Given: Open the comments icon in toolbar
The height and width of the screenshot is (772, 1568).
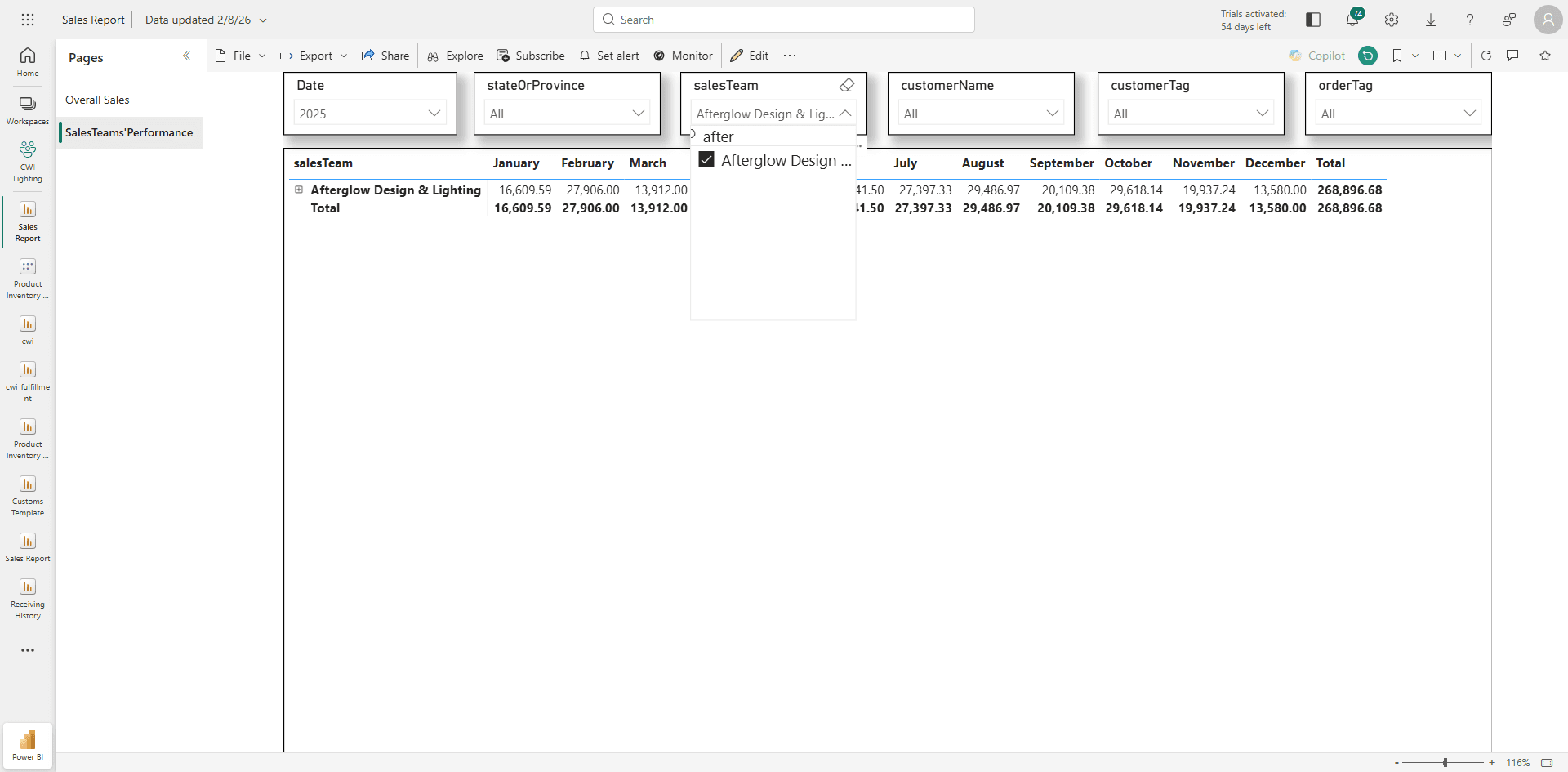Looking at the screenshot, I should pyautogui.click(x=1512, y=56).
